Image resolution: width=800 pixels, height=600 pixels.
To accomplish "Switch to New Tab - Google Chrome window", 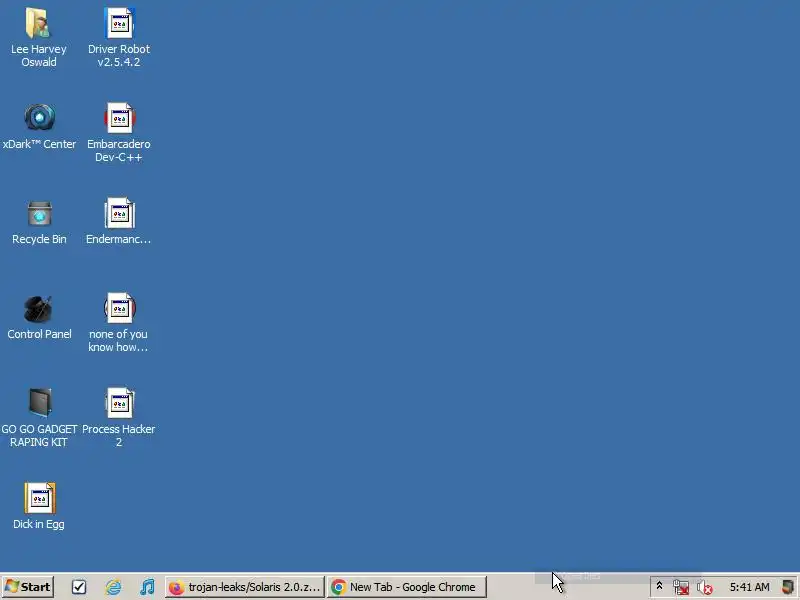I will (407, 587).
